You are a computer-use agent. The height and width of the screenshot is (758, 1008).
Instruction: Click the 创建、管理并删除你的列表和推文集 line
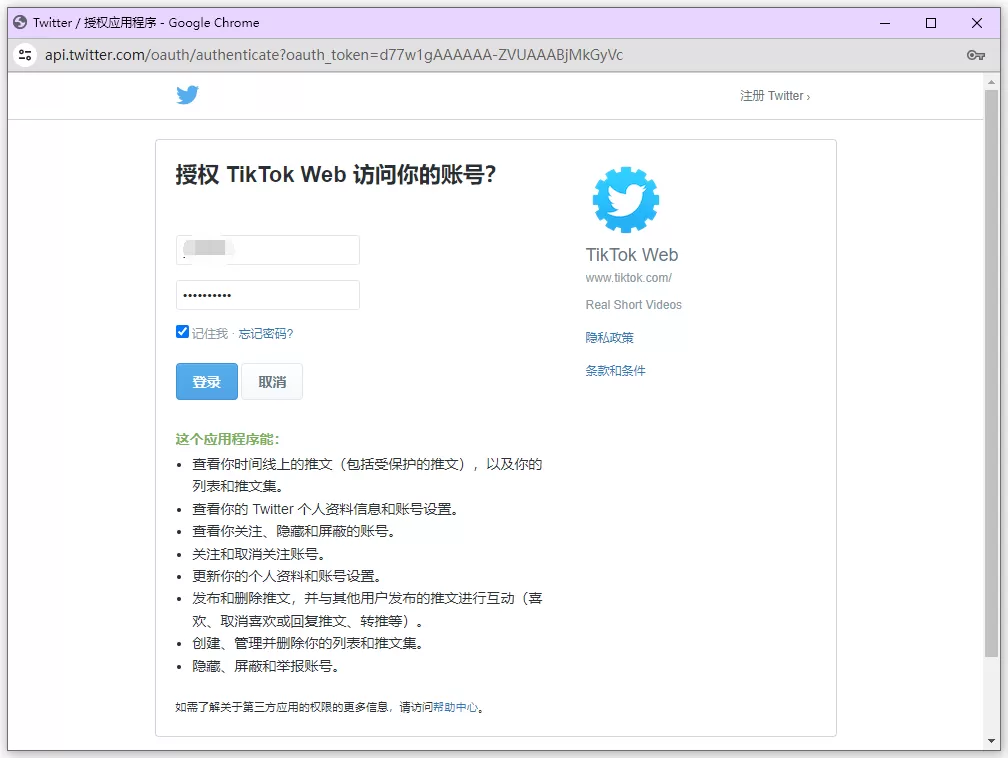point(307,643)
